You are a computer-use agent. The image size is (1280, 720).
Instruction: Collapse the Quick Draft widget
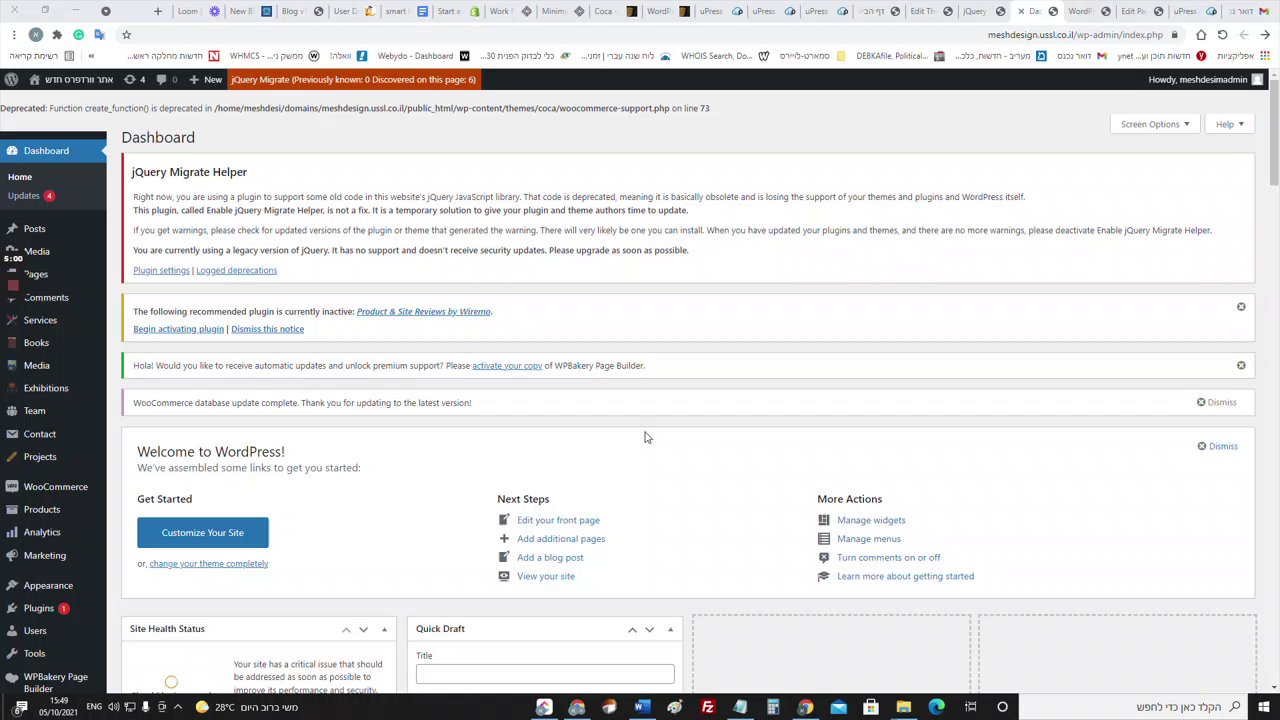(x=670, y=629)
